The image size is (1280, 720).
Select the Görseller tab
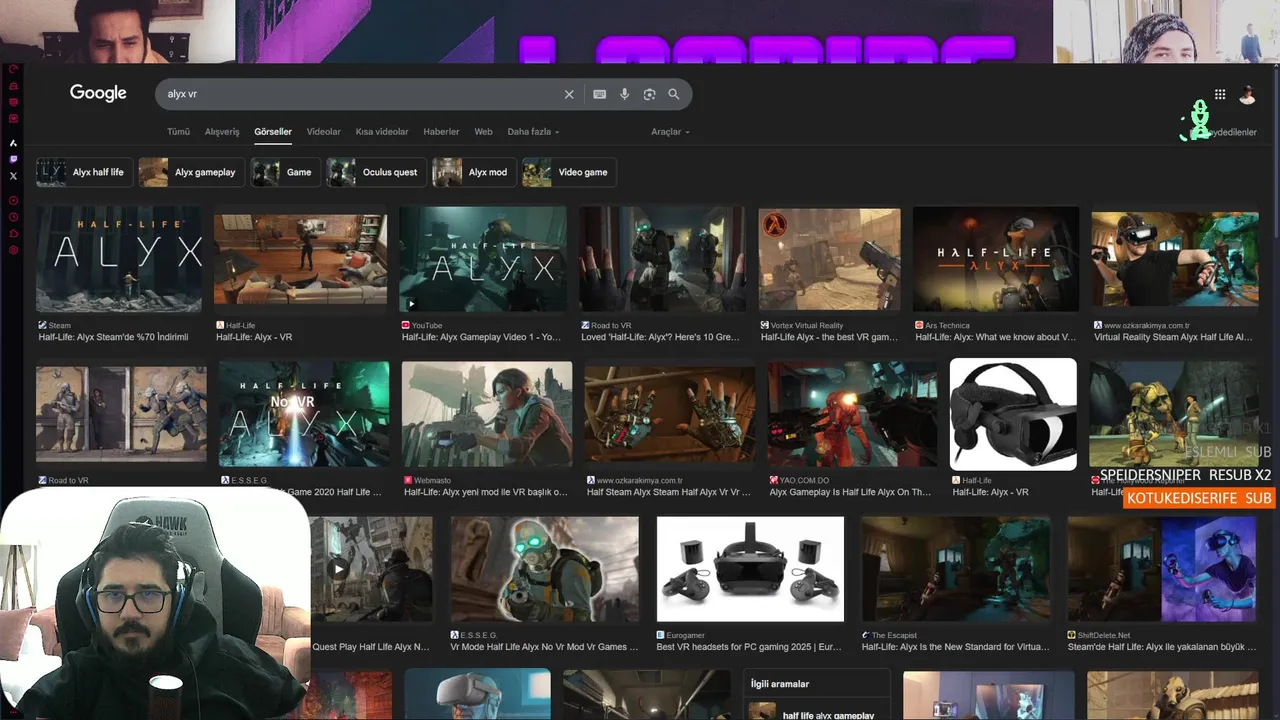point(273,132)
